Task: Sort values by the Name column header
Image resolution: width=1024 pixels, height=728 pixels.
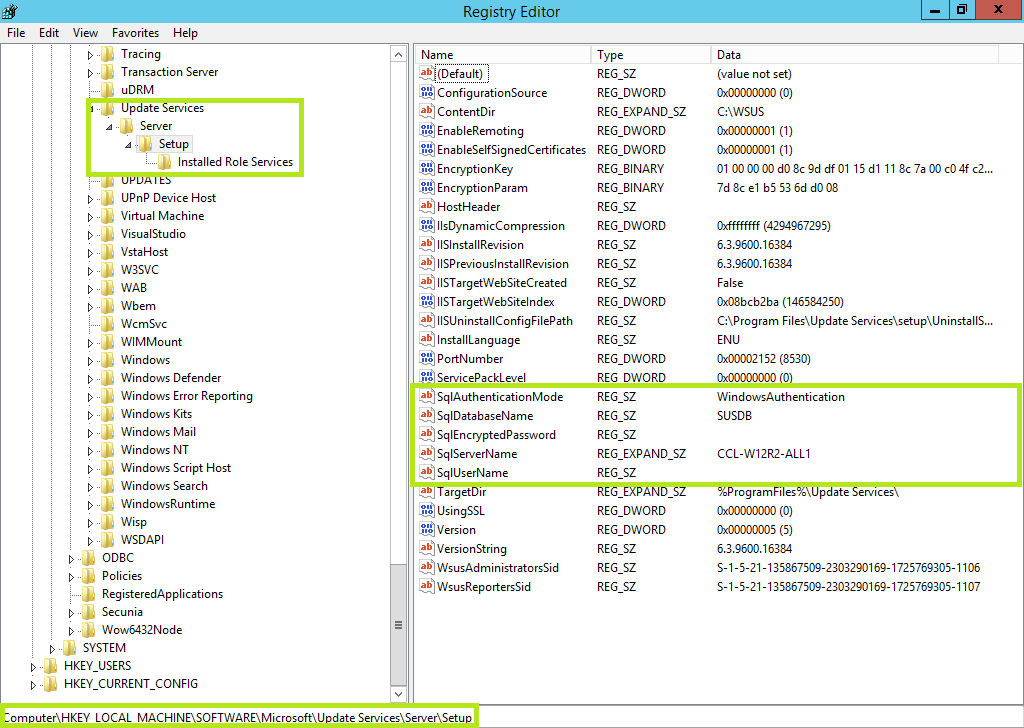Action: coord(503,55)
